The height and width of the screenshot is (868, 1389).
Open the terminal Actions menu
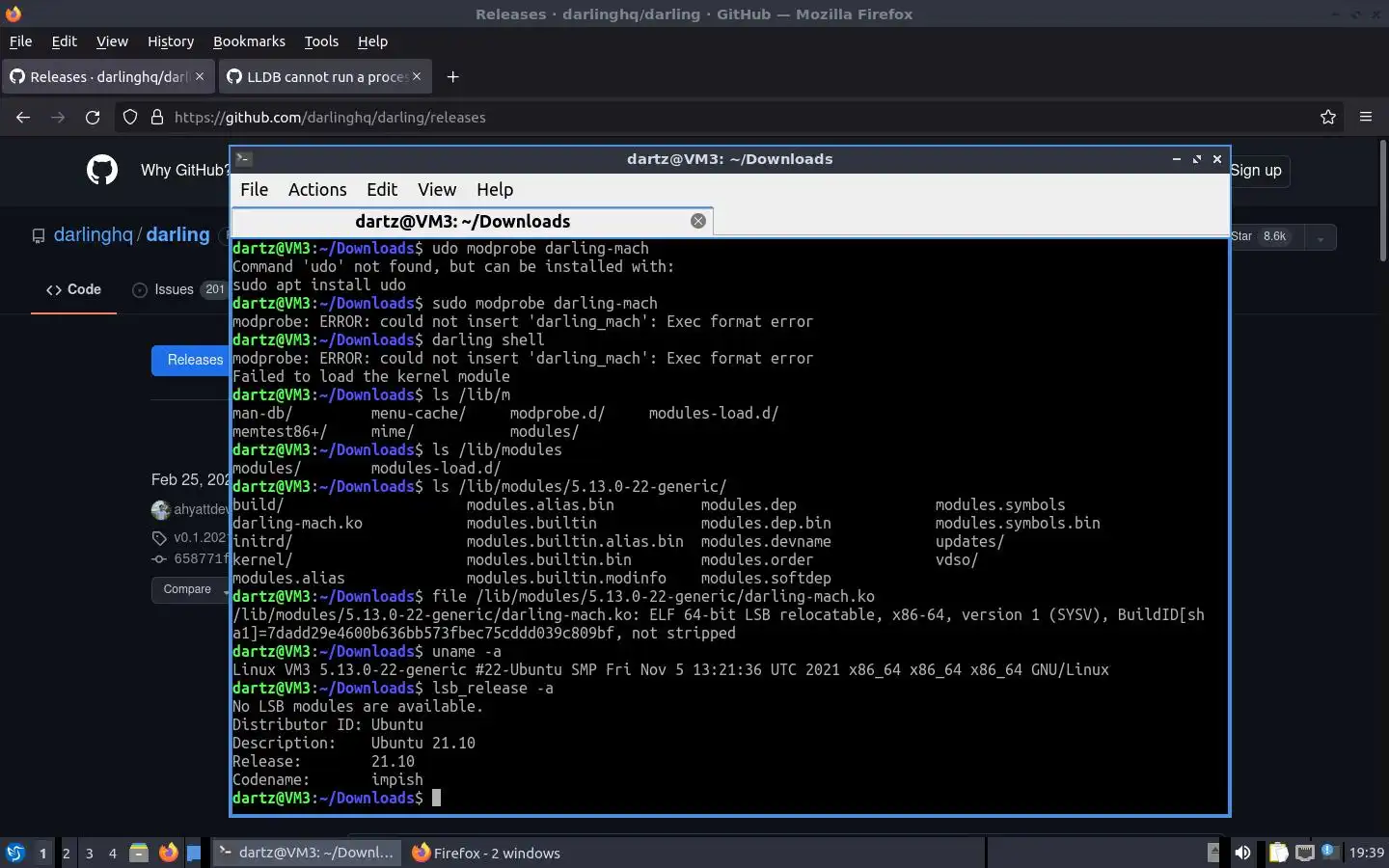pyautogui.click(x=317, y=190)
